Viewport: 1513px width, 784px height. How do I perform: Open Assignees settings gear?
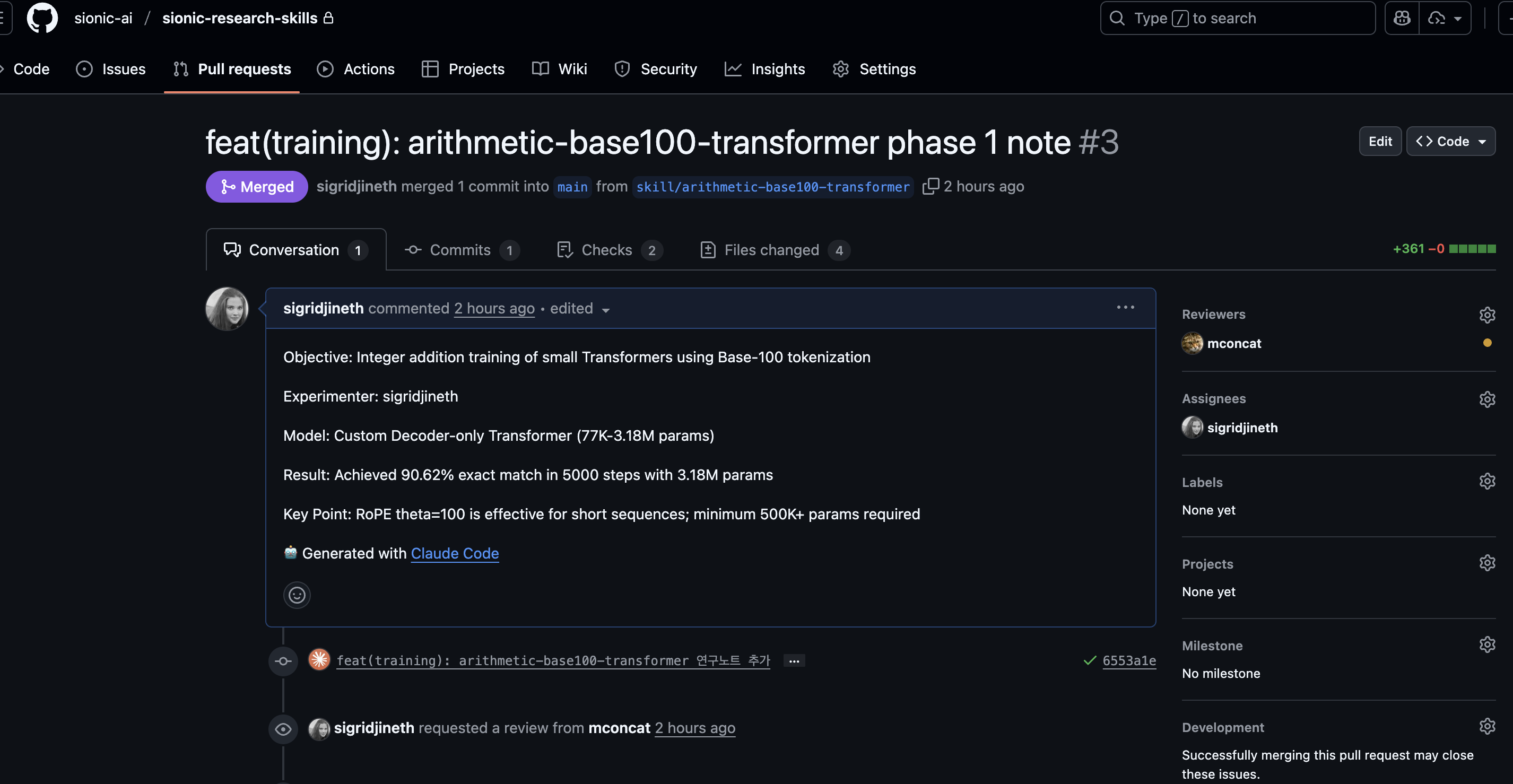pyautogui.click(x=1486, y=399)
